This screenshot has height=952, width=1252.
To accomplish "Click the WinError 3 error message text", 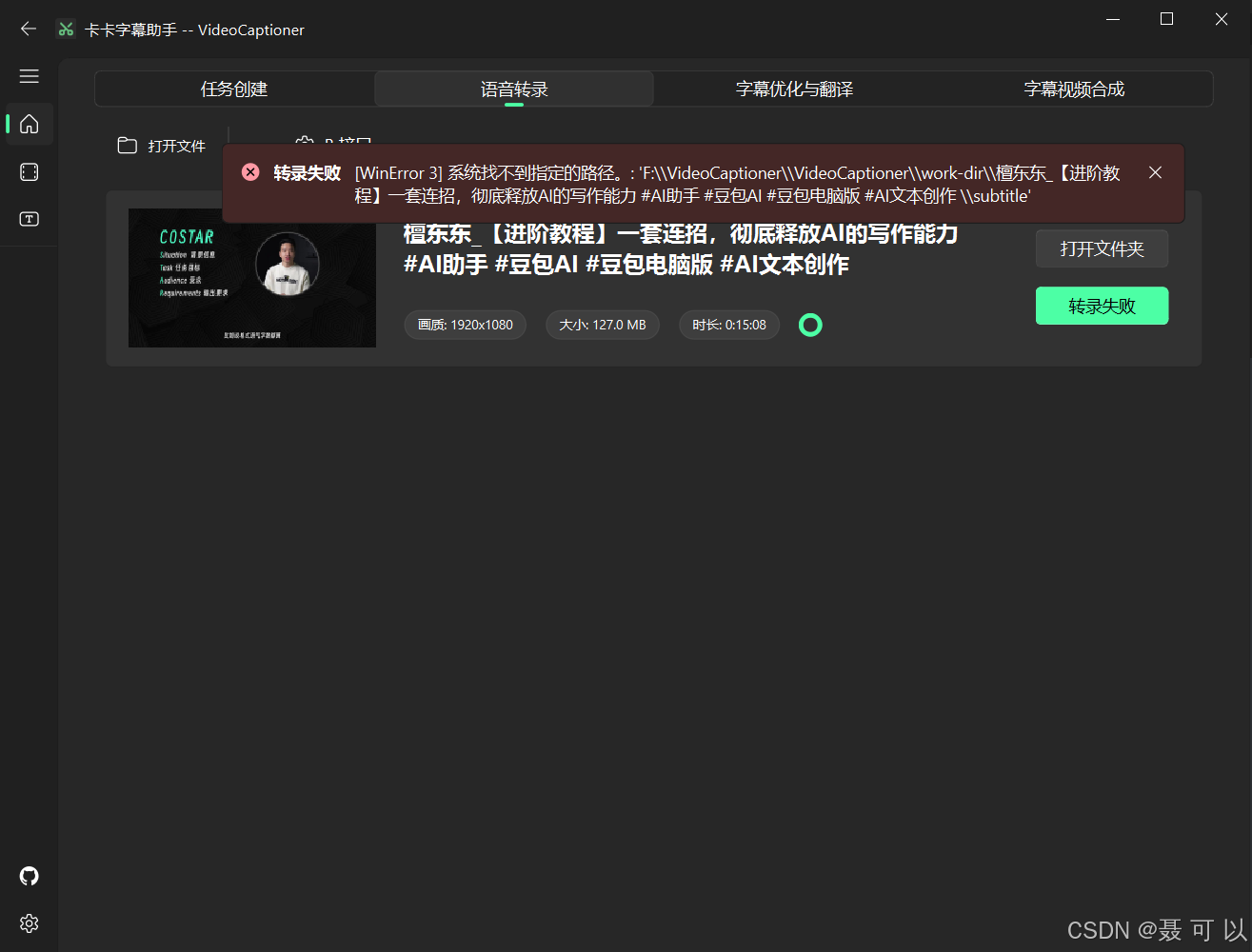I will [x=738, y=185].
